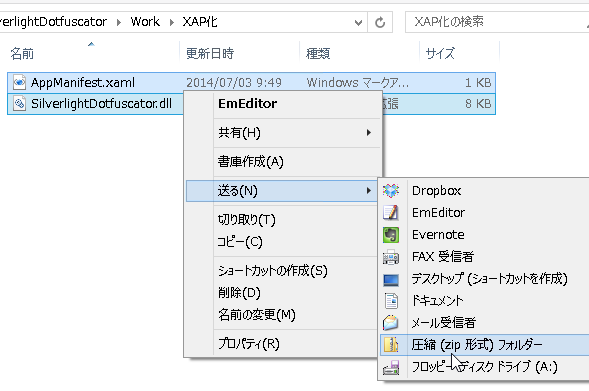Open the 共有(H) menu entry
This screenshot has width=589, height=391.
point(283,133)
